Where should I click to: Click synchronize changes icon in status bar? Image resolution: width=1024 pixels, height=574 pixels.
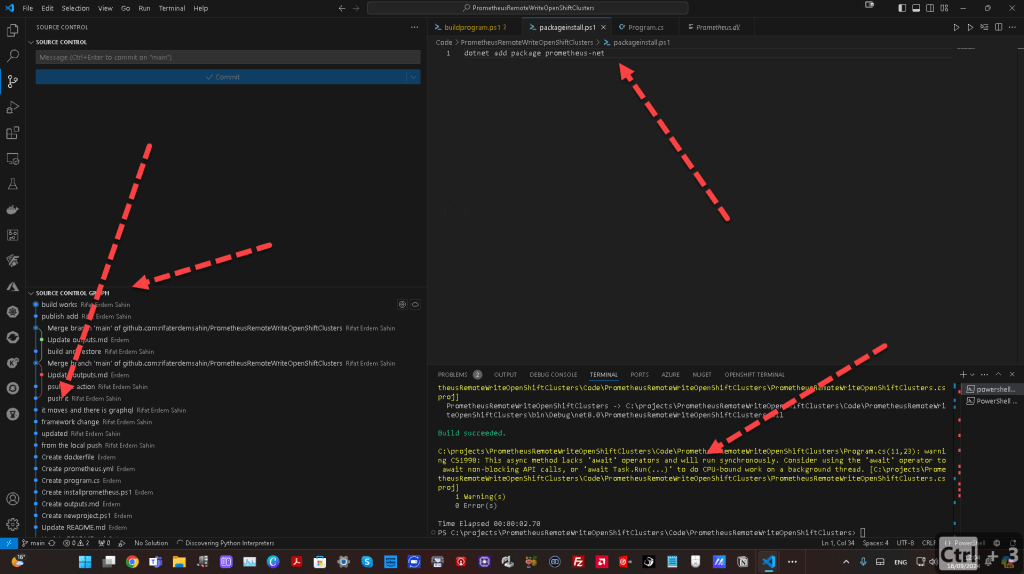tap(52, 543)
